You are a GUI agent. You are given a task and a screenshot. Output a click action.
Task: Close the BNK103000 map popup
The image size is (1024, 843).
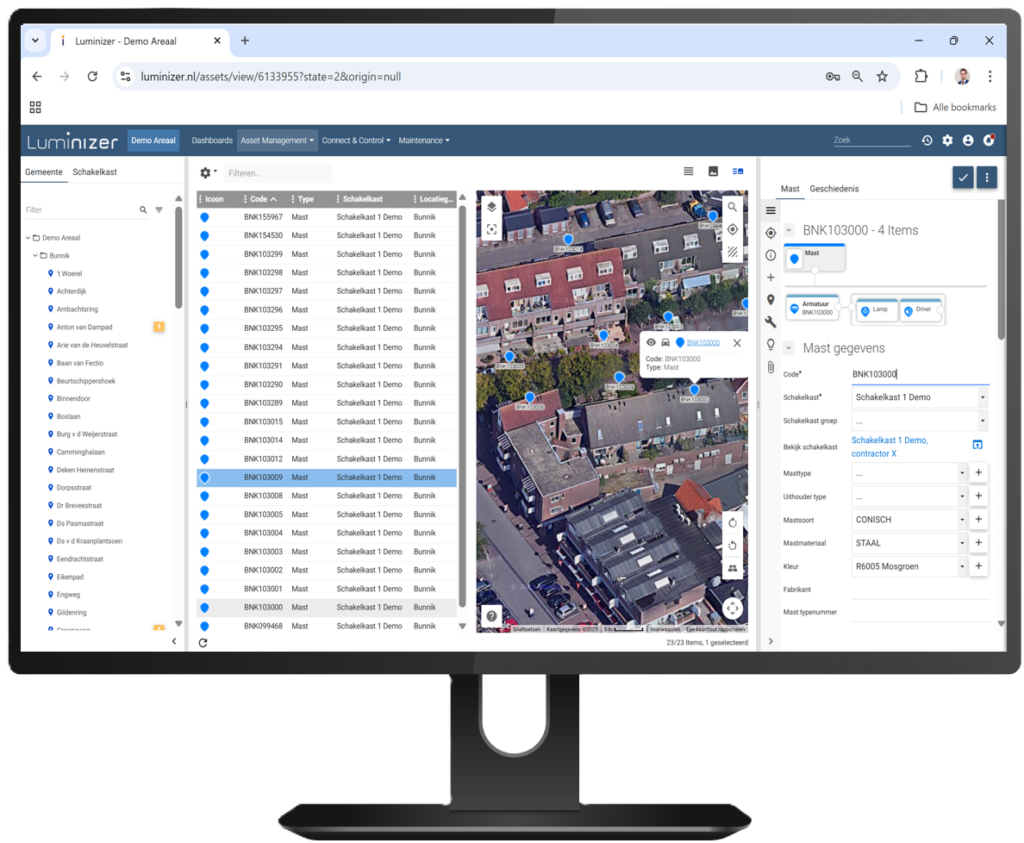[x=737, y=343]
